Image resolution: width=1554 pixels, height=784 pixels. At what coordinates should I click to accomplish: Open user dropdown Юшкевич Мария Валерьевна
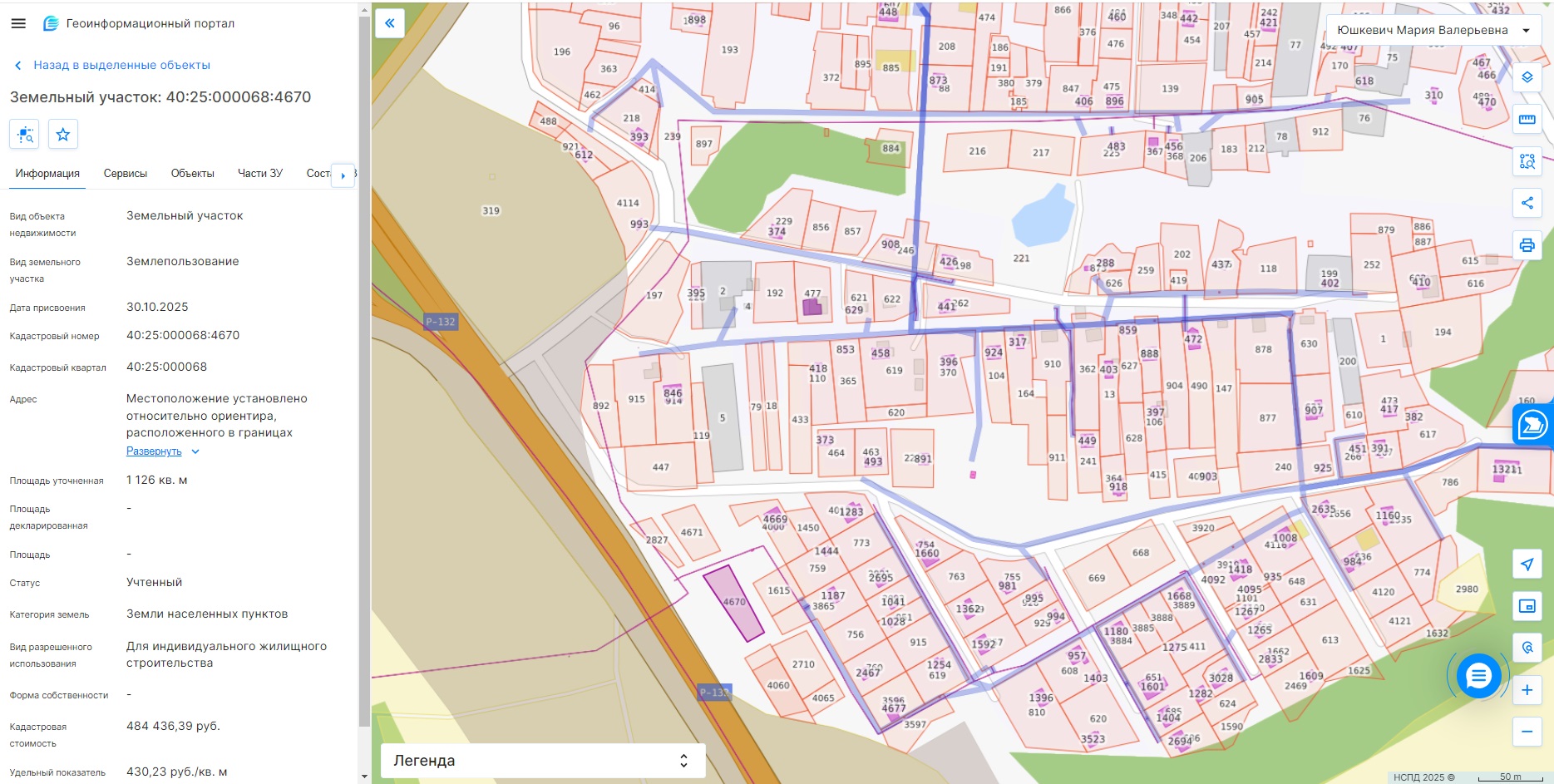pos(1433,30)
